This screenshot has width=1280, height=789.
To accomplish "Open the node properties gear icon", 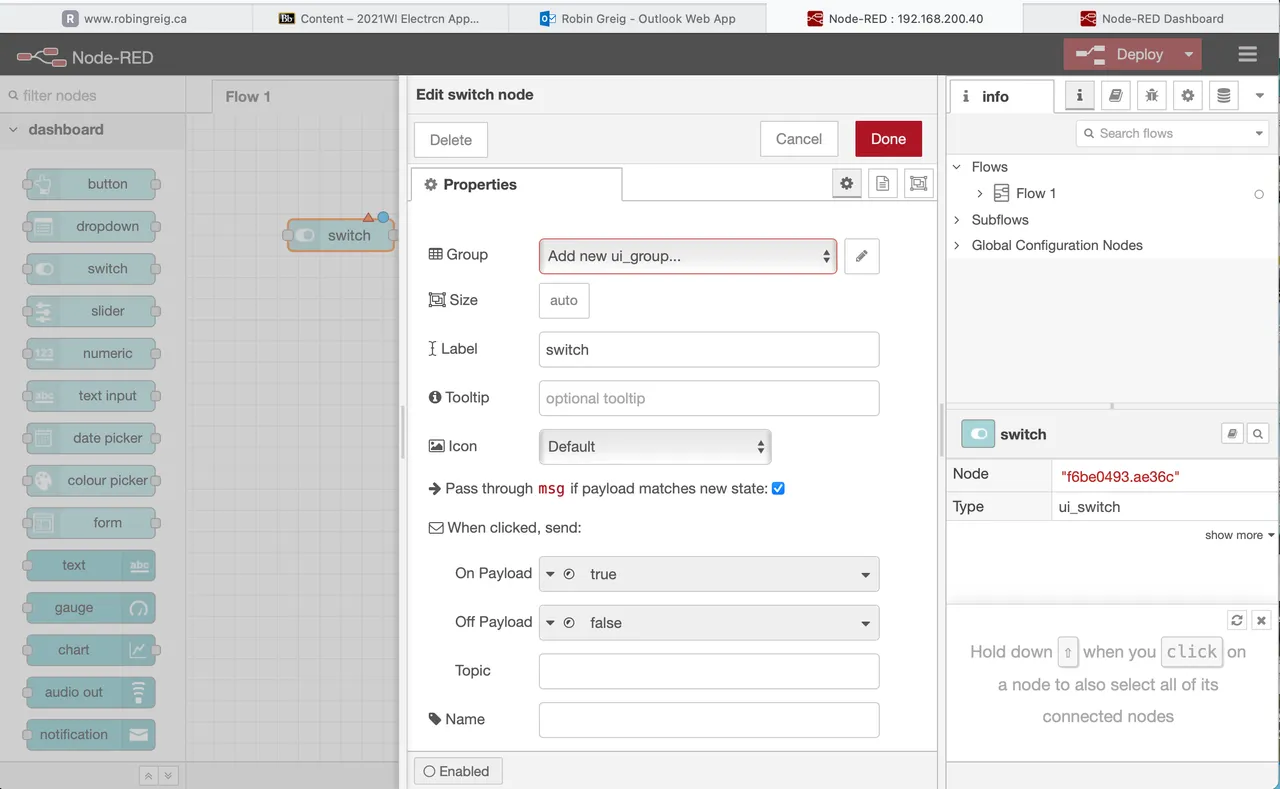I will click(847, 183).
